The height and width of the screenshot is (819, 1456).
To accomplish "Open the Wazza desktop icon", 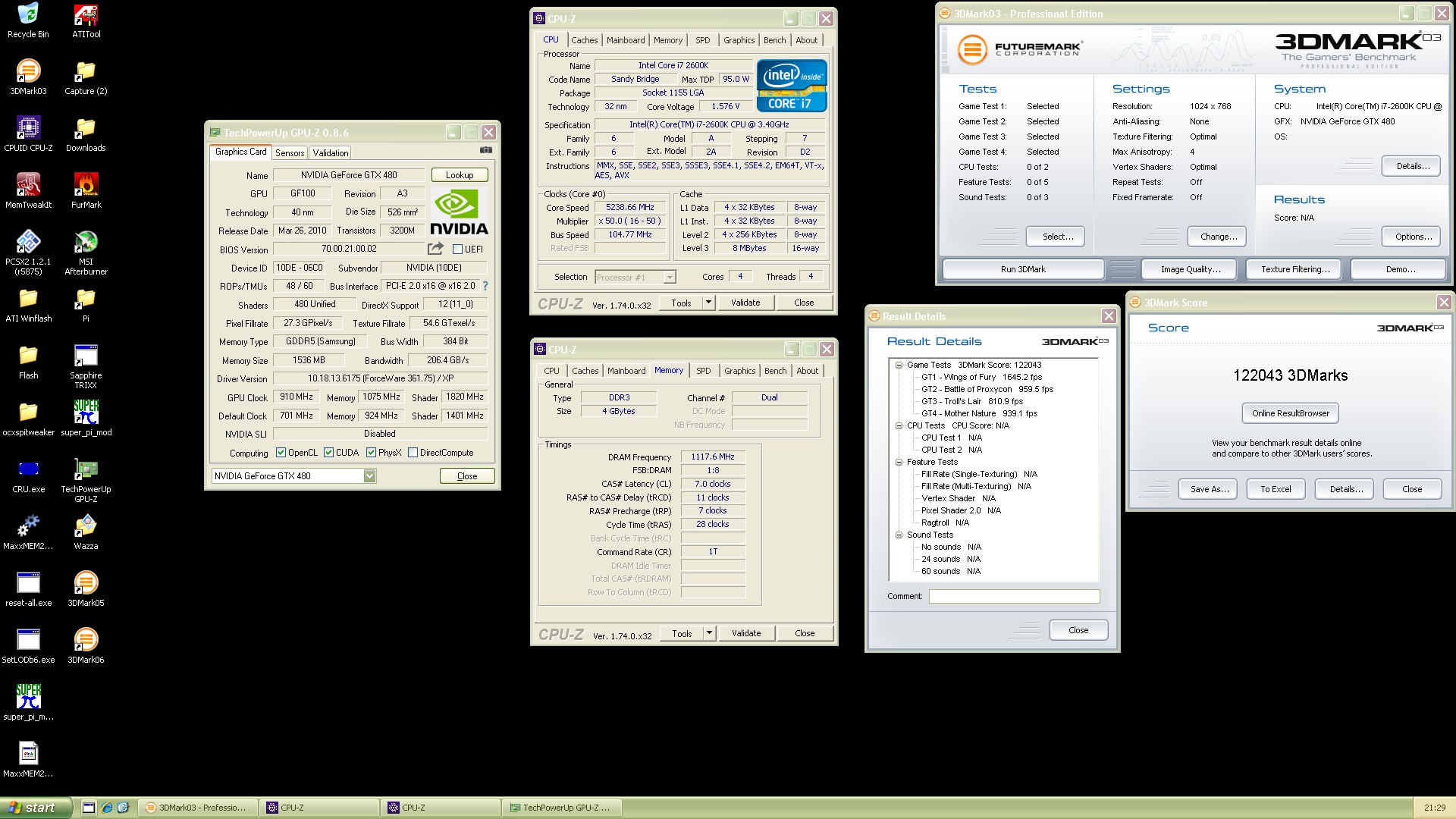I will coord(86,532).
